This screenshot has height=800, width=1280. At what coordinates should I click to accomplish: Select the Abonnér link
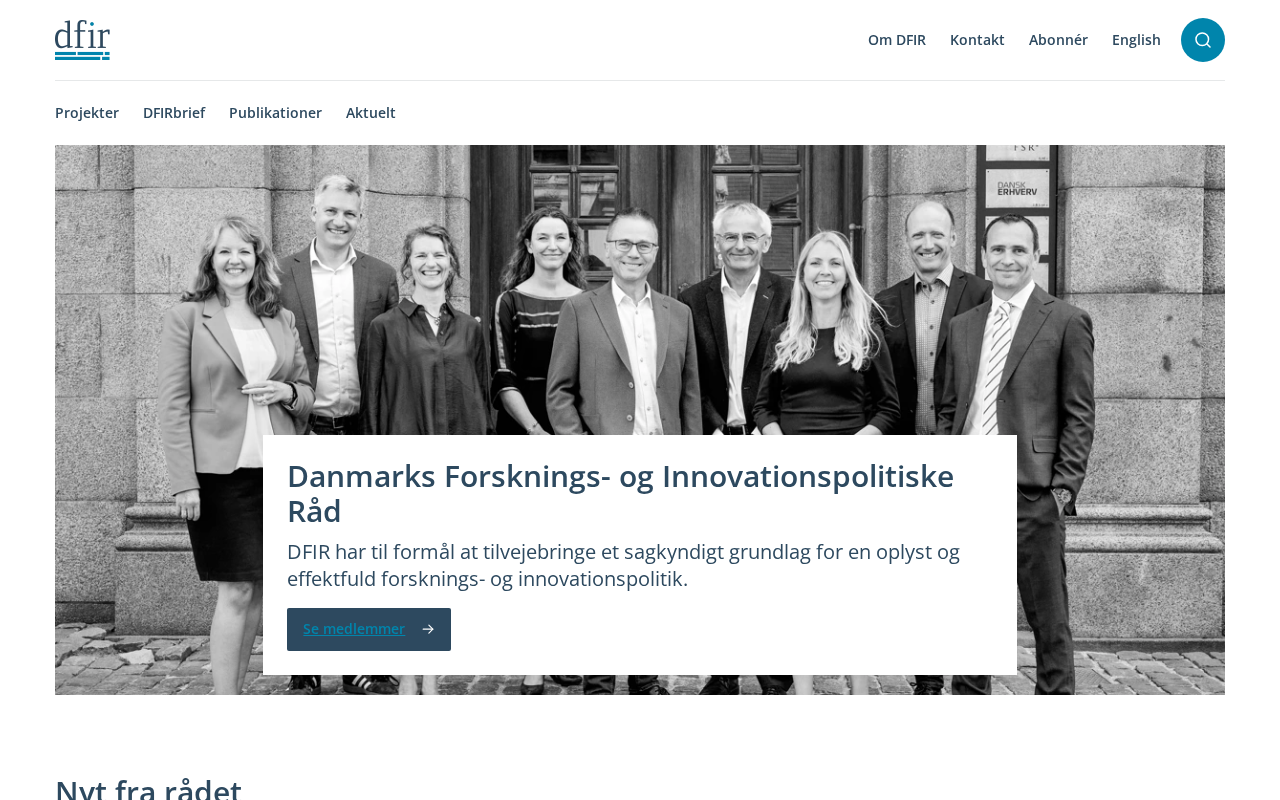coord(1058,40)
